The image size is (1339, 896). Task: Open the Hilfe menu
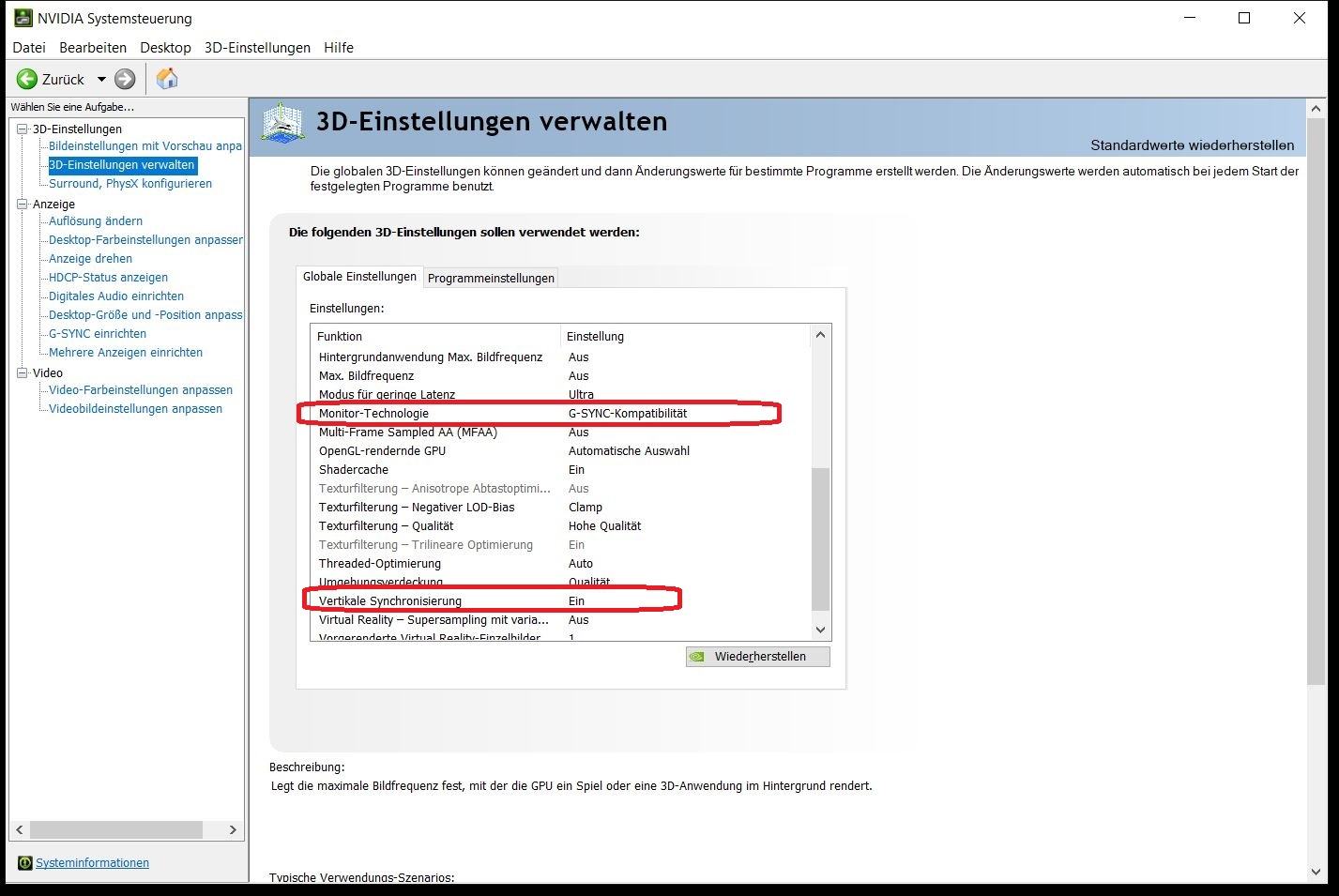(339, 48)
